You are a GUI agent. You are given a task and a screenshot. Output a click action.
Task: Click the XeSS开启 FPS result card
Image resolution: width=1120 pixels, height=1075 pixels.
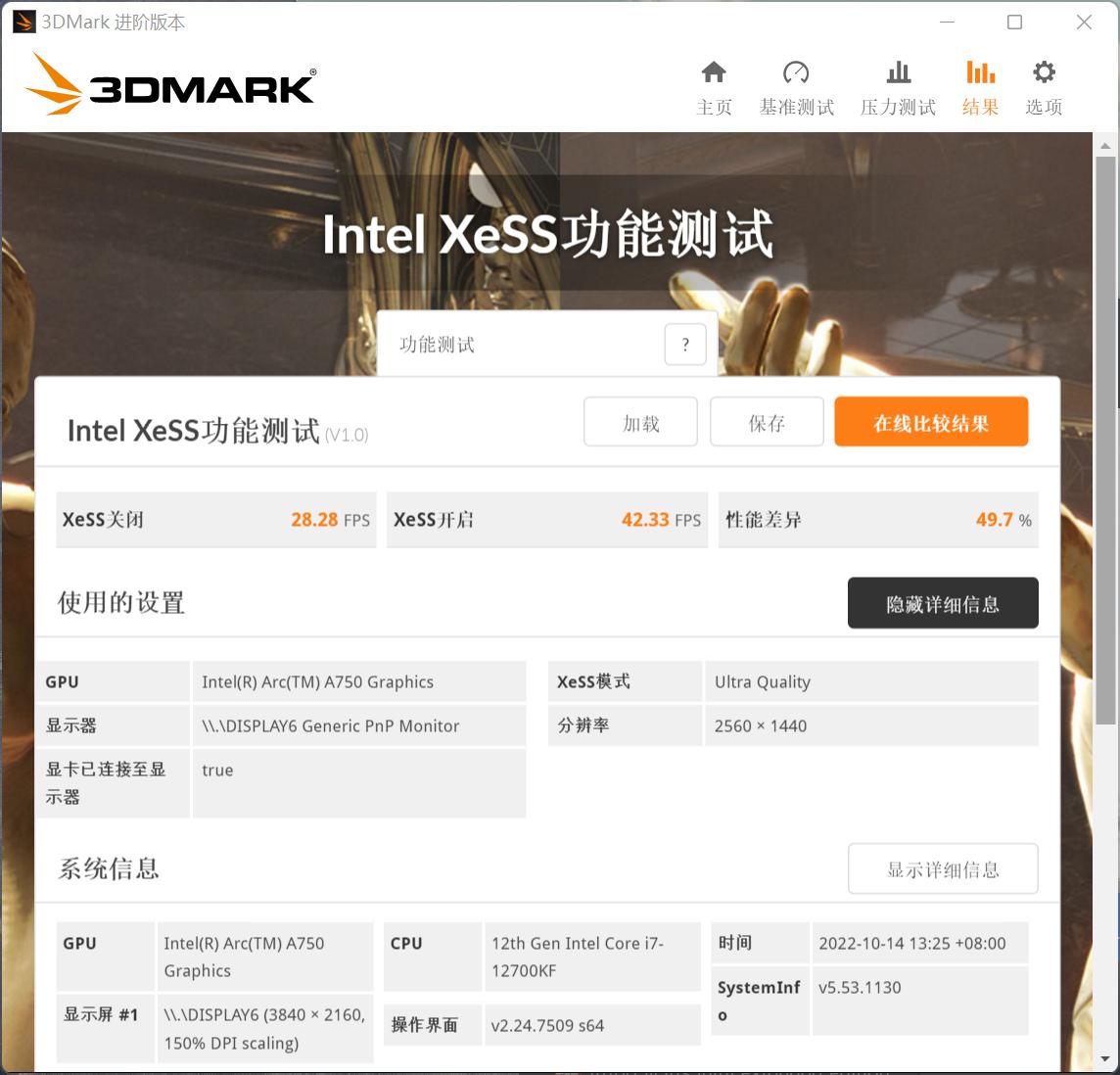point(546,520)
